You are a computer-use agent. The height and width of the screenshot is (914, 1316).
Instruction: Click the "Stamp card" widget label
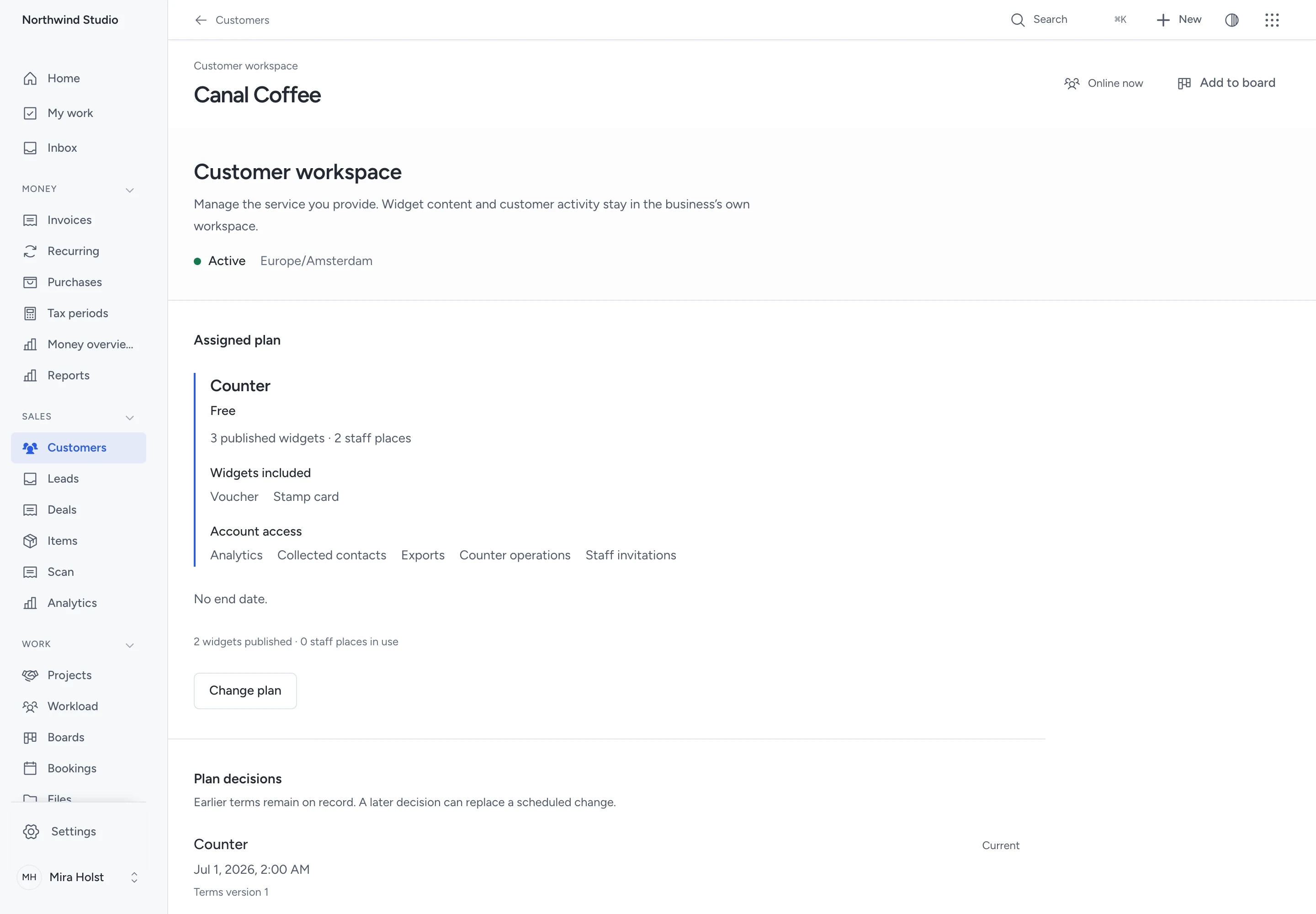(306, 497)
